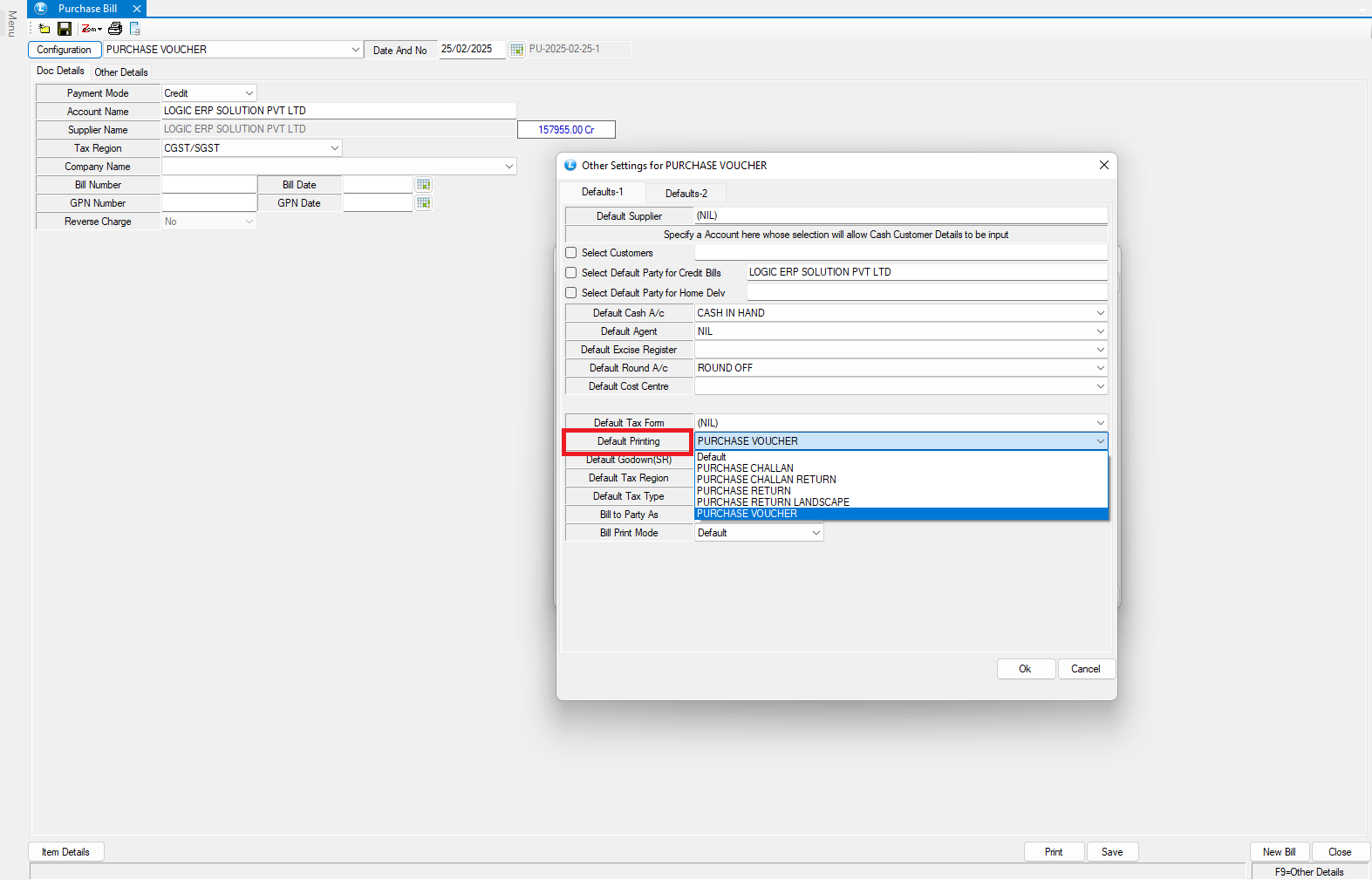This screenshot has height=880, width=1372.
Task: Check Select Default Party for Home Delv
Action: (x=571, y=293)
